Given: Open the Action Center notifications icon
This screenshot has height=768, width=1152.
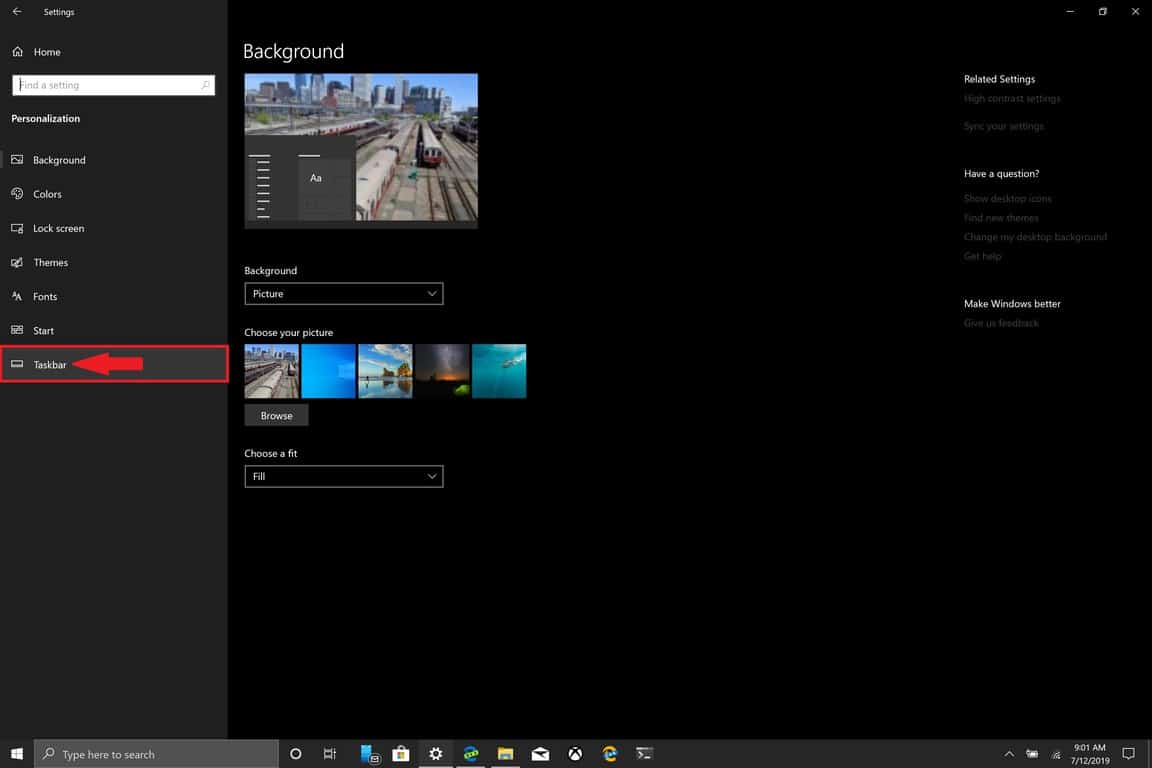Looking at the screenshot, I should coord(1128,754).
